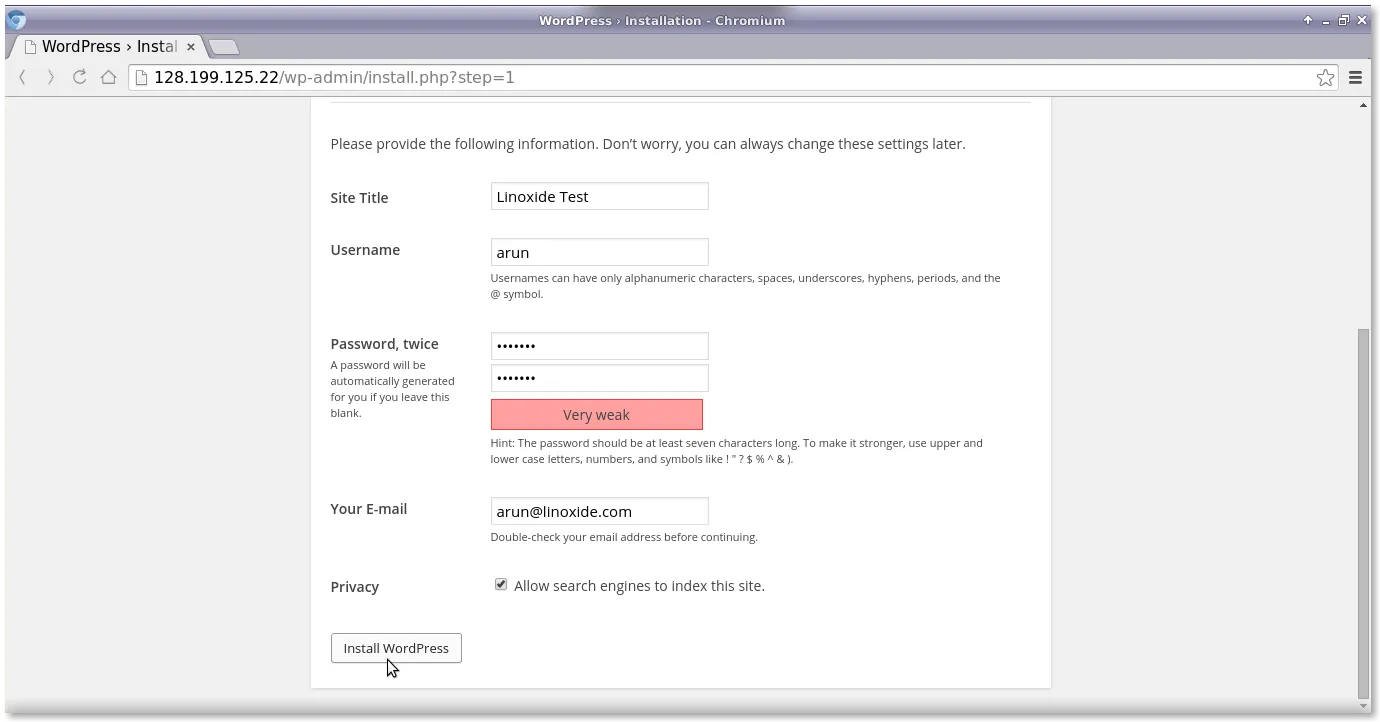Image resolution: width=1380 pixels, height=722 pixels.
Task: Select the Username field containing arun
Action: [x=598, y=252]
